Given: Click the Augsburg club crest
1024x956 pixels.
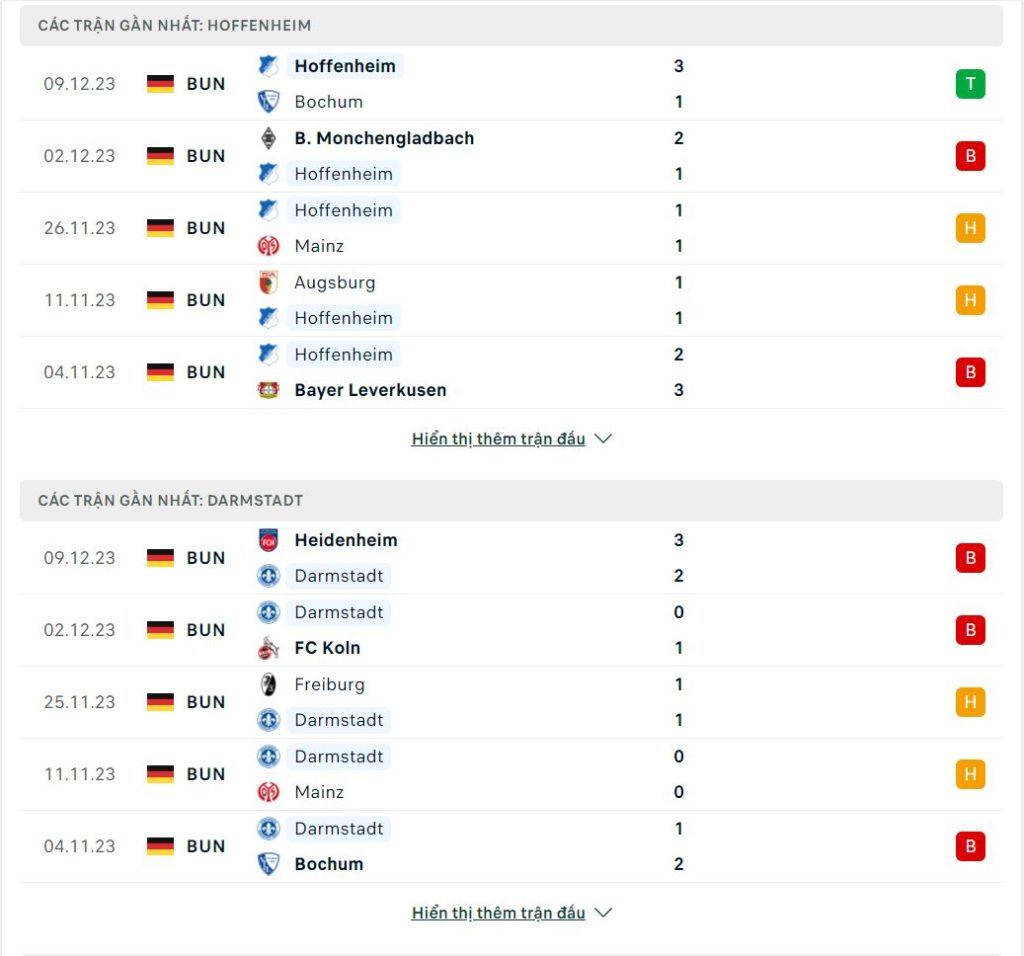Looking at the screenshot, I should (268, 283).
